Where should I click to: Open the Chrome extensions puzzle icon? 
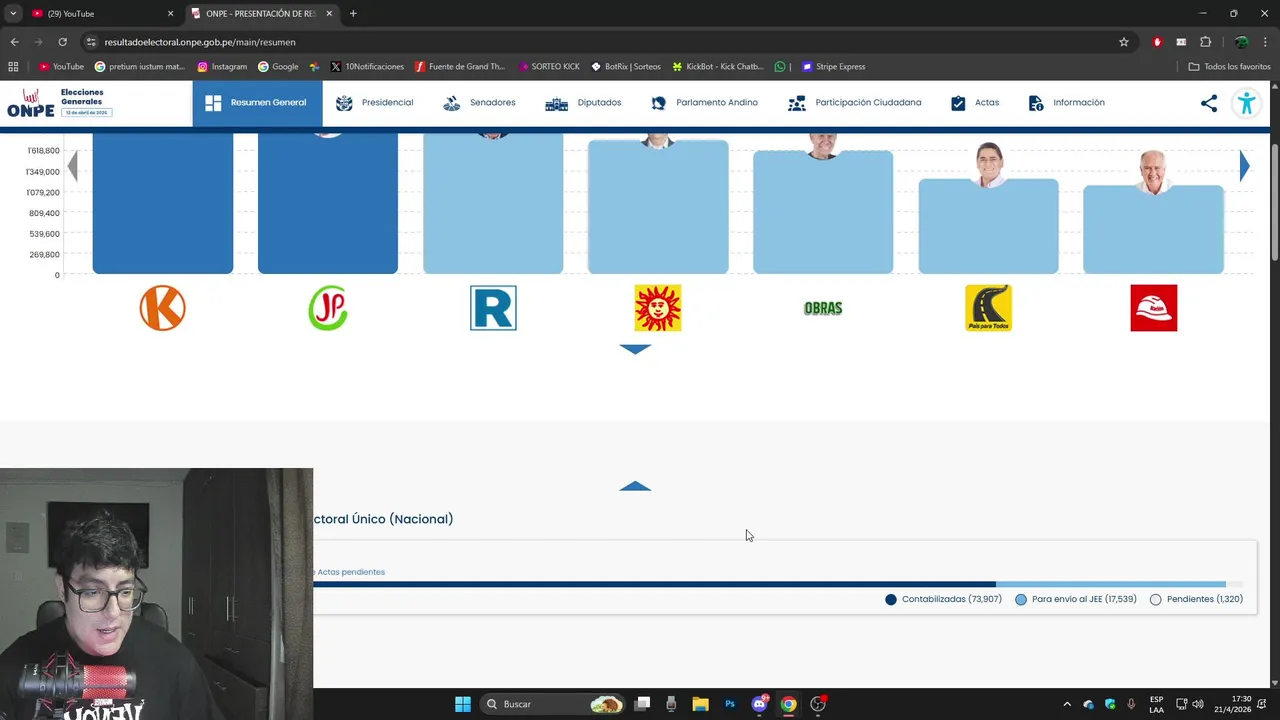click(1205, 42)
